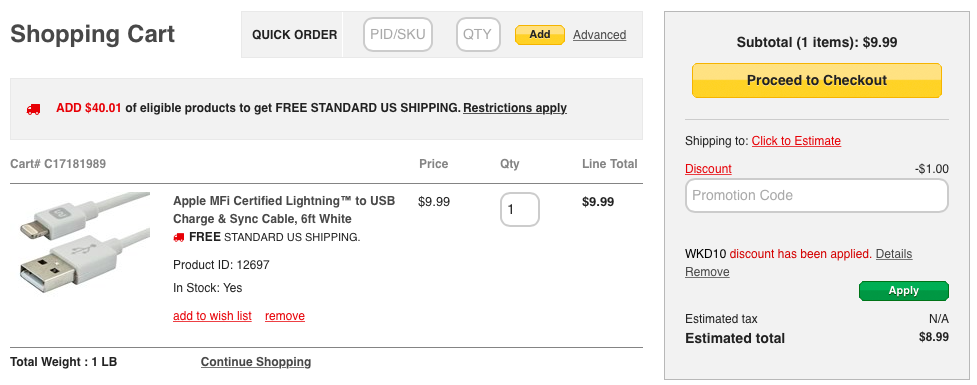Click the red truck icon in shipping banner

click(x=33, y=109)
